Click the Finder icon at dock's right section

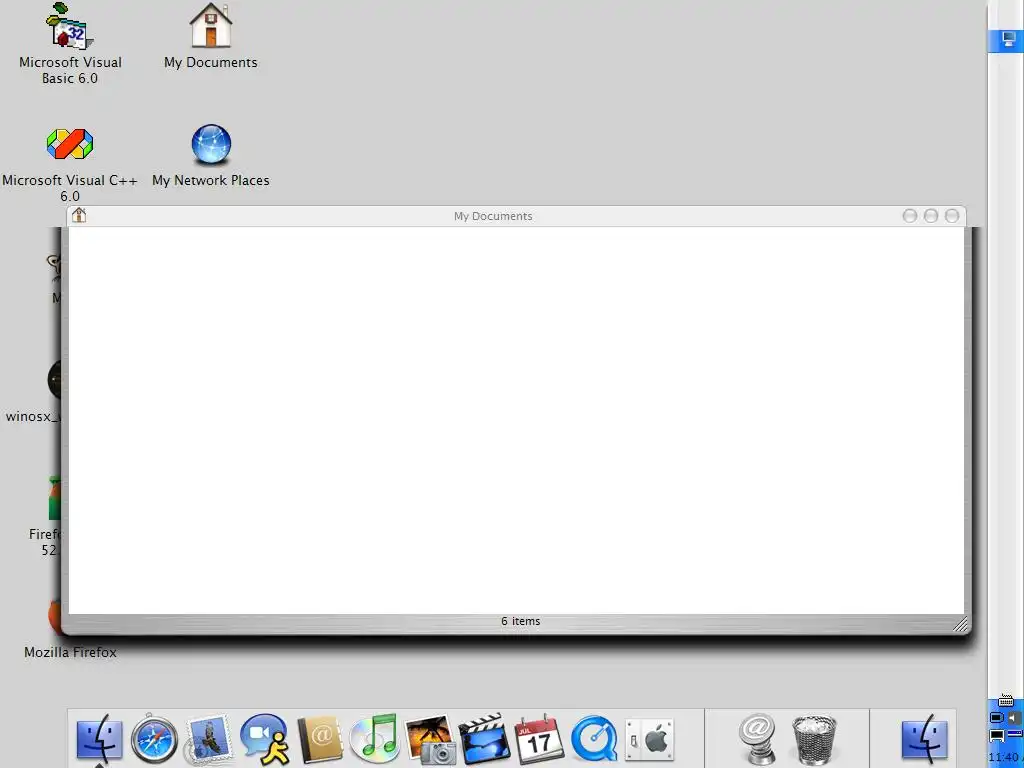(x=924, y=740)
